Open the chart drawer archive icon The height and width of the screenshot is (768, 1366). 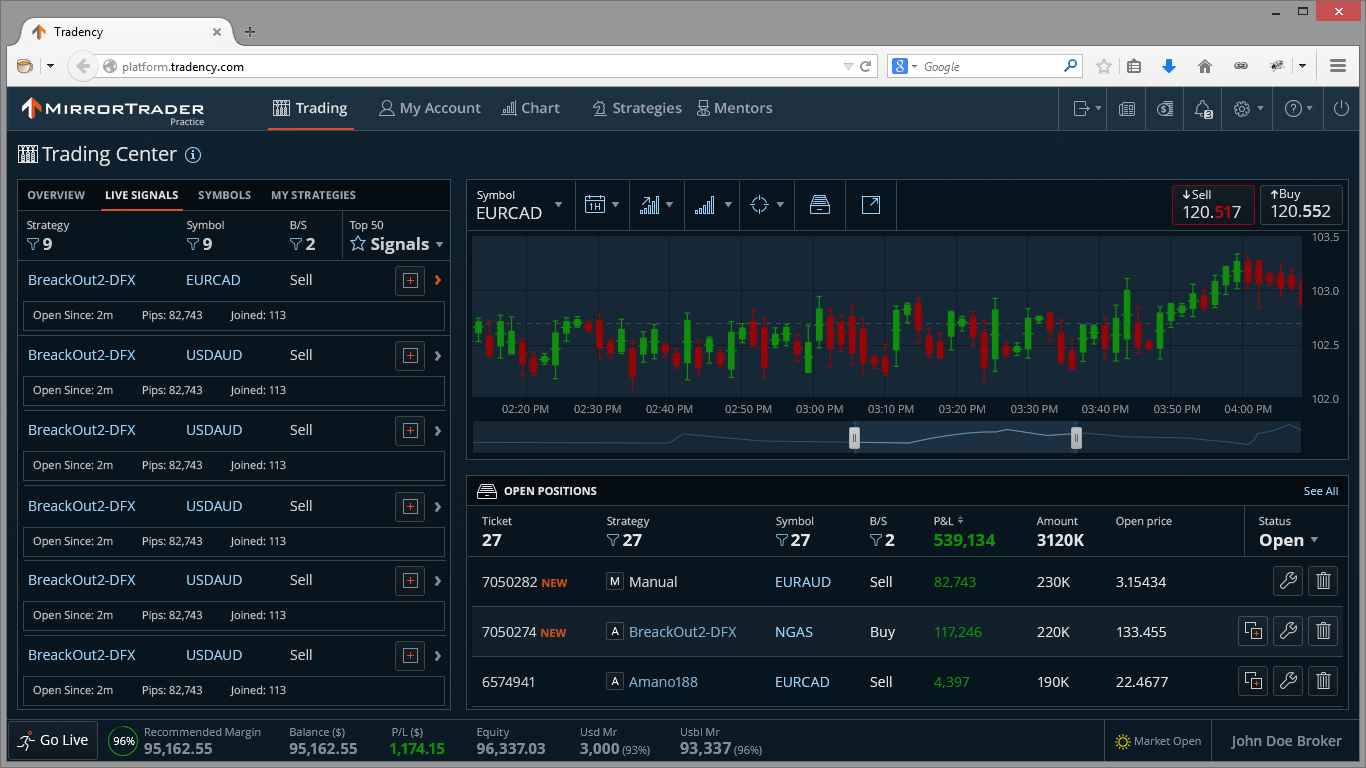point(820,205)
